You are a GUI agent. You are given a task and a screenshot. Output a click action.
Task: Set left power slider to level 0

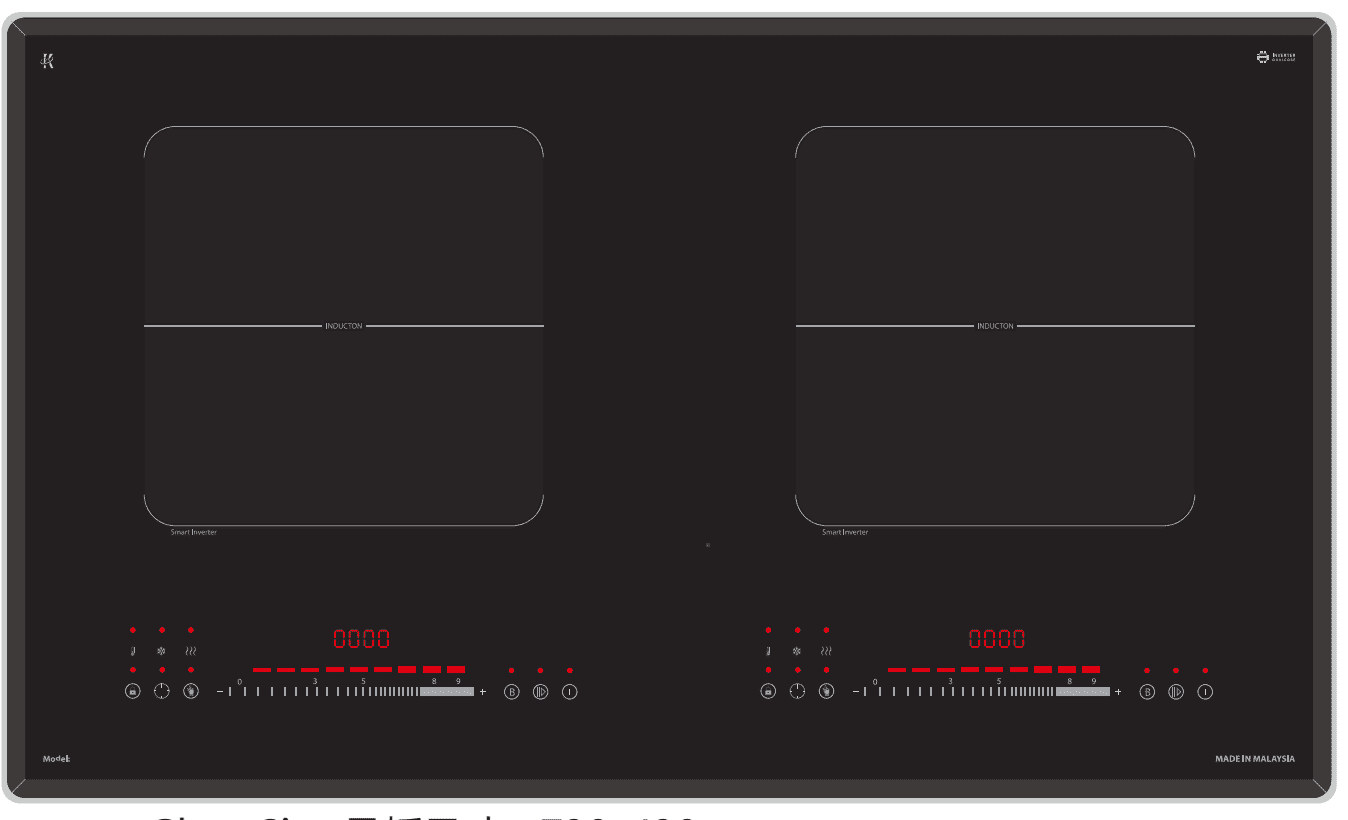pyautogui.click(x=240, y=681)
